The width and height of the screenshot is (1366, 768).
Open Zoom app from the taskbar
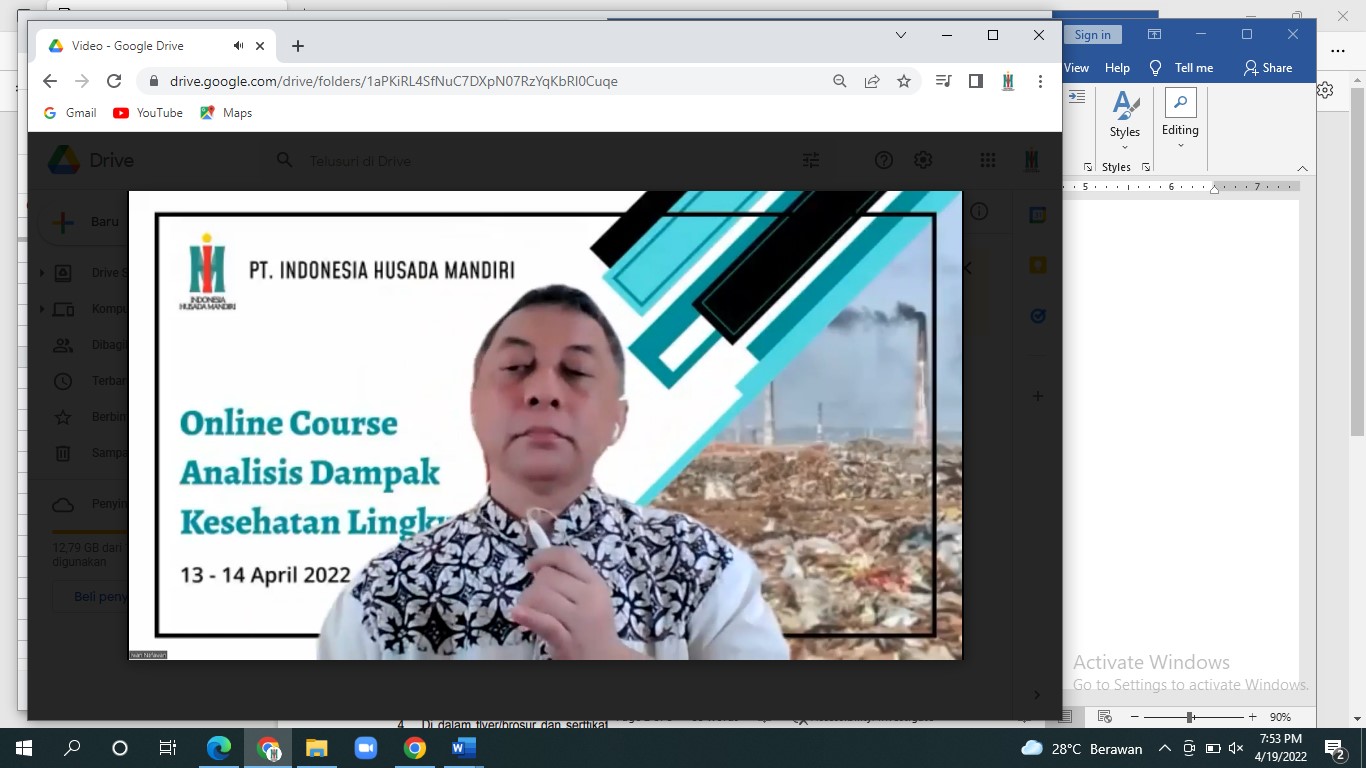point(366,748)
